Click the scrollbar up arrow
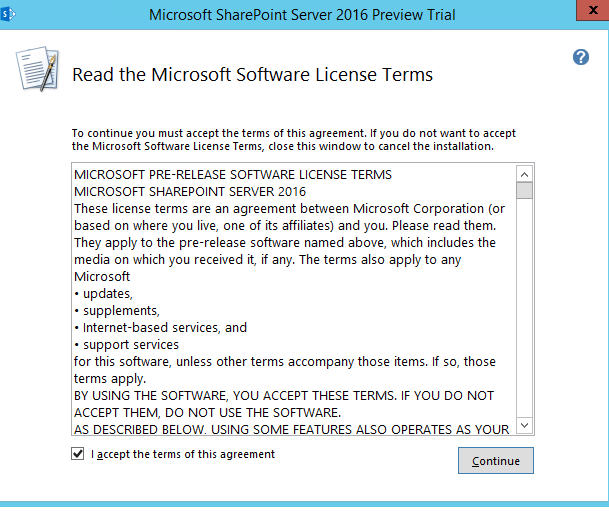Viewport: 609px width, 511px height. coord(524,174)
